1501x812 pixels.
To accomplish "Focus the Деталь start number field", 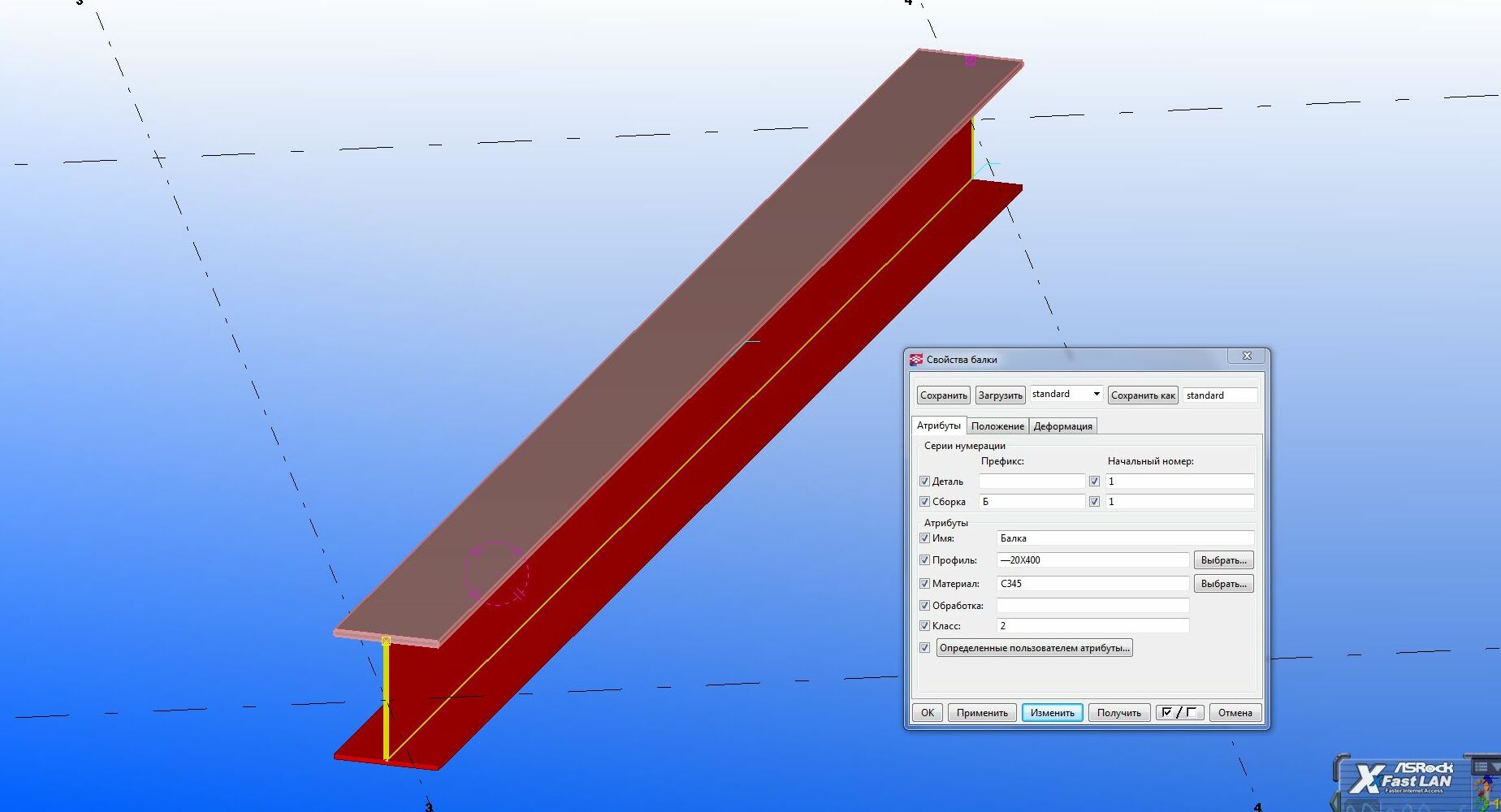I will point(1179,482).
